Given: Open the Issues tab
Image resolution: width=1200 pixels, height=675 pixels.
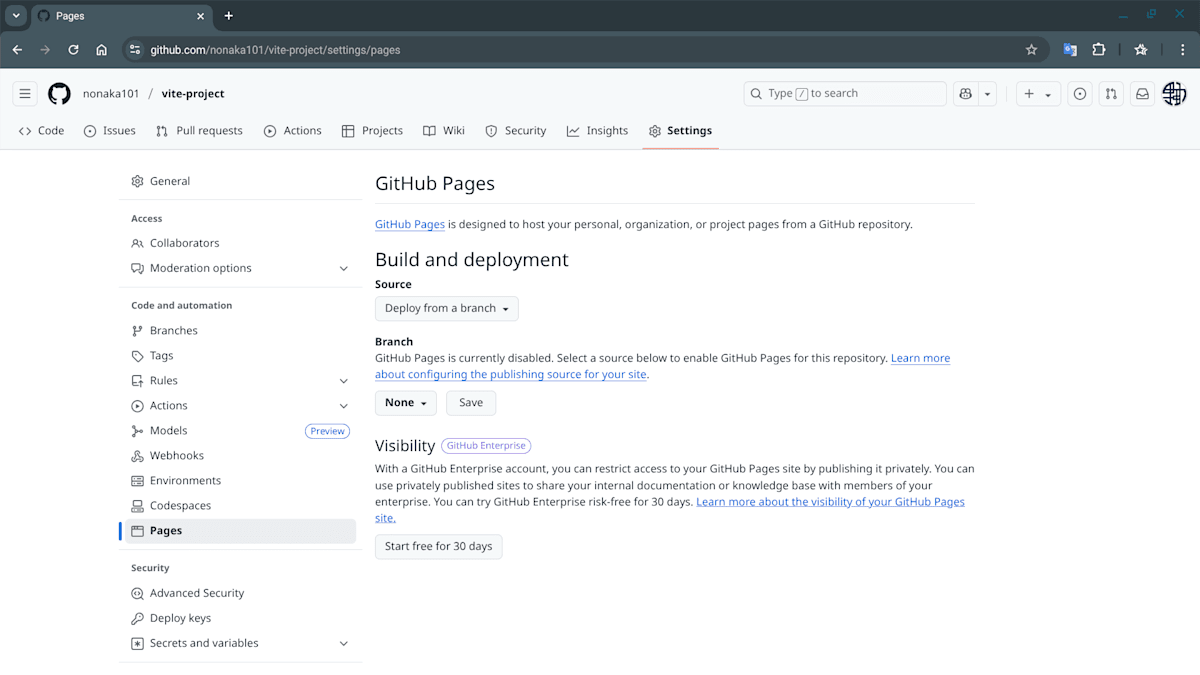Looking at the screenshot, I should [x=110, y=131].
